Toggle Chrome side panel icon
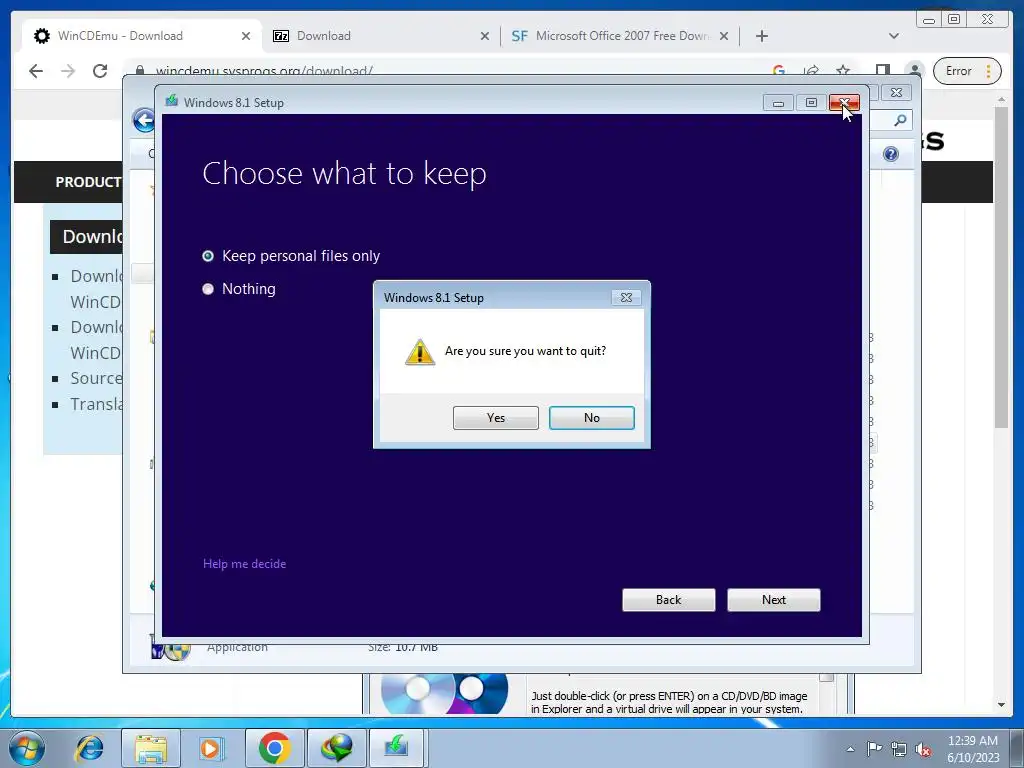1024x768 pixels. point(882,71)
